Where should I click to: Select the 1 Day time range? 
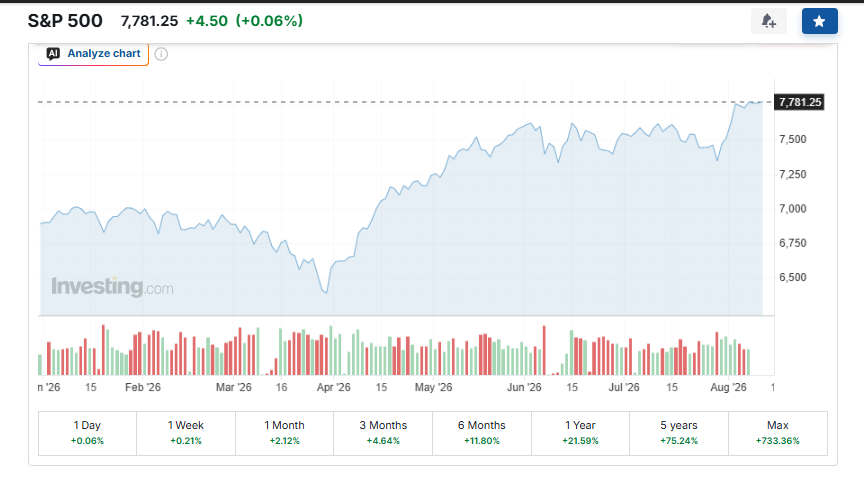pyautogui.click(x=87, y=433)
